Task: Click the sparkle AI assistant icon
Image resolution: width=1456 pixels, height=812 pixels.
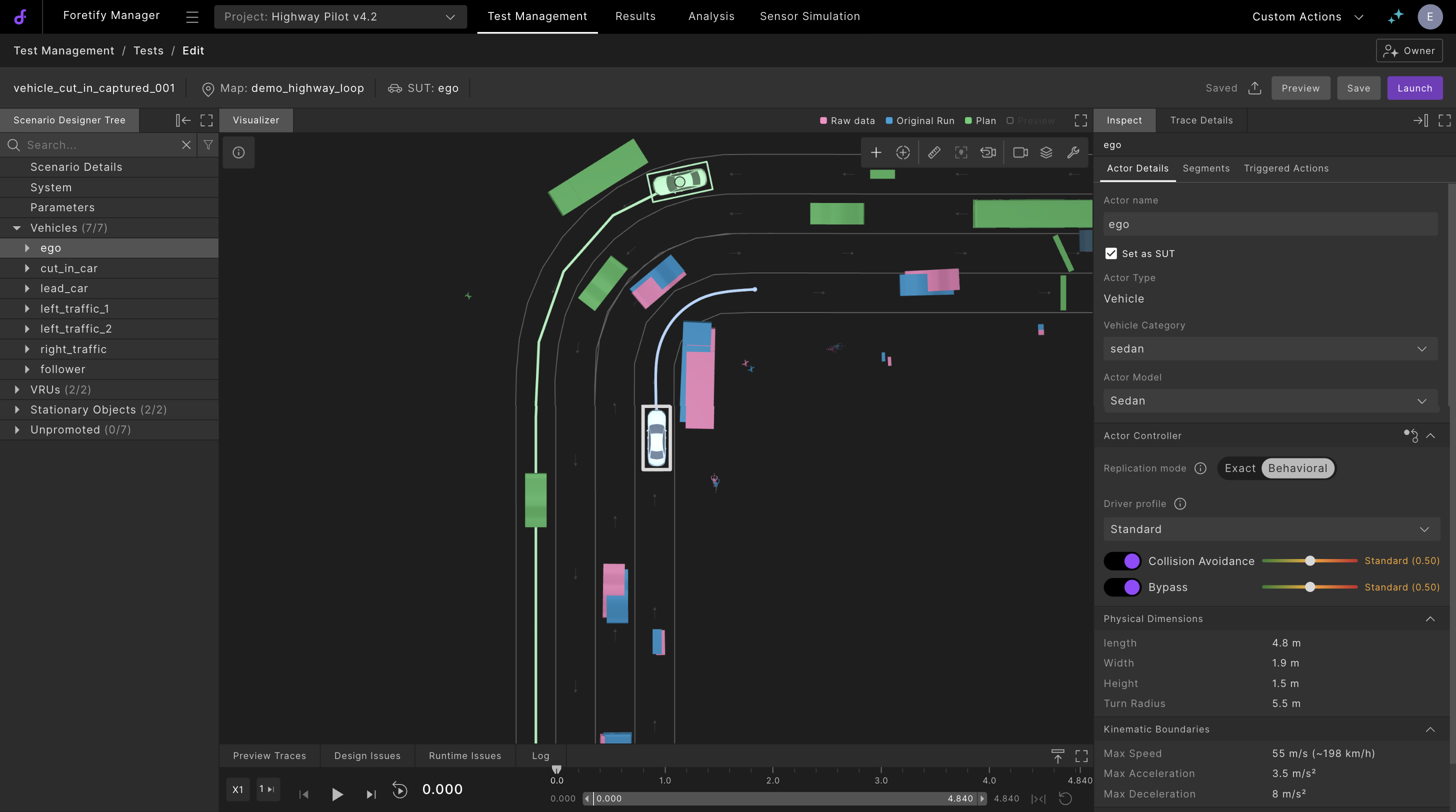Action: [x=1395, y=16]
